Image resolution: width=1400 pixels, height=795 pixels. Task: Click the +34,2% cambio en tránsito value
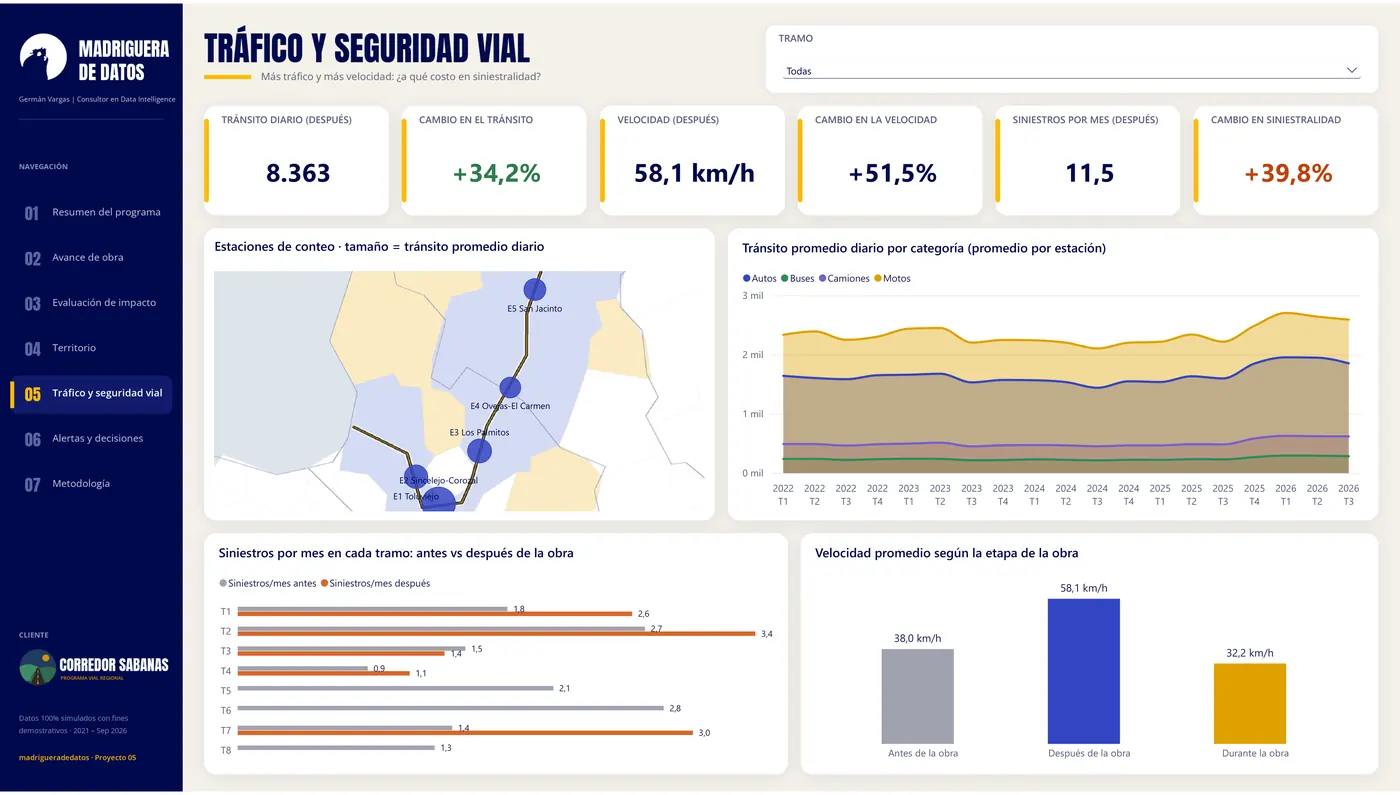click(496, 173)
